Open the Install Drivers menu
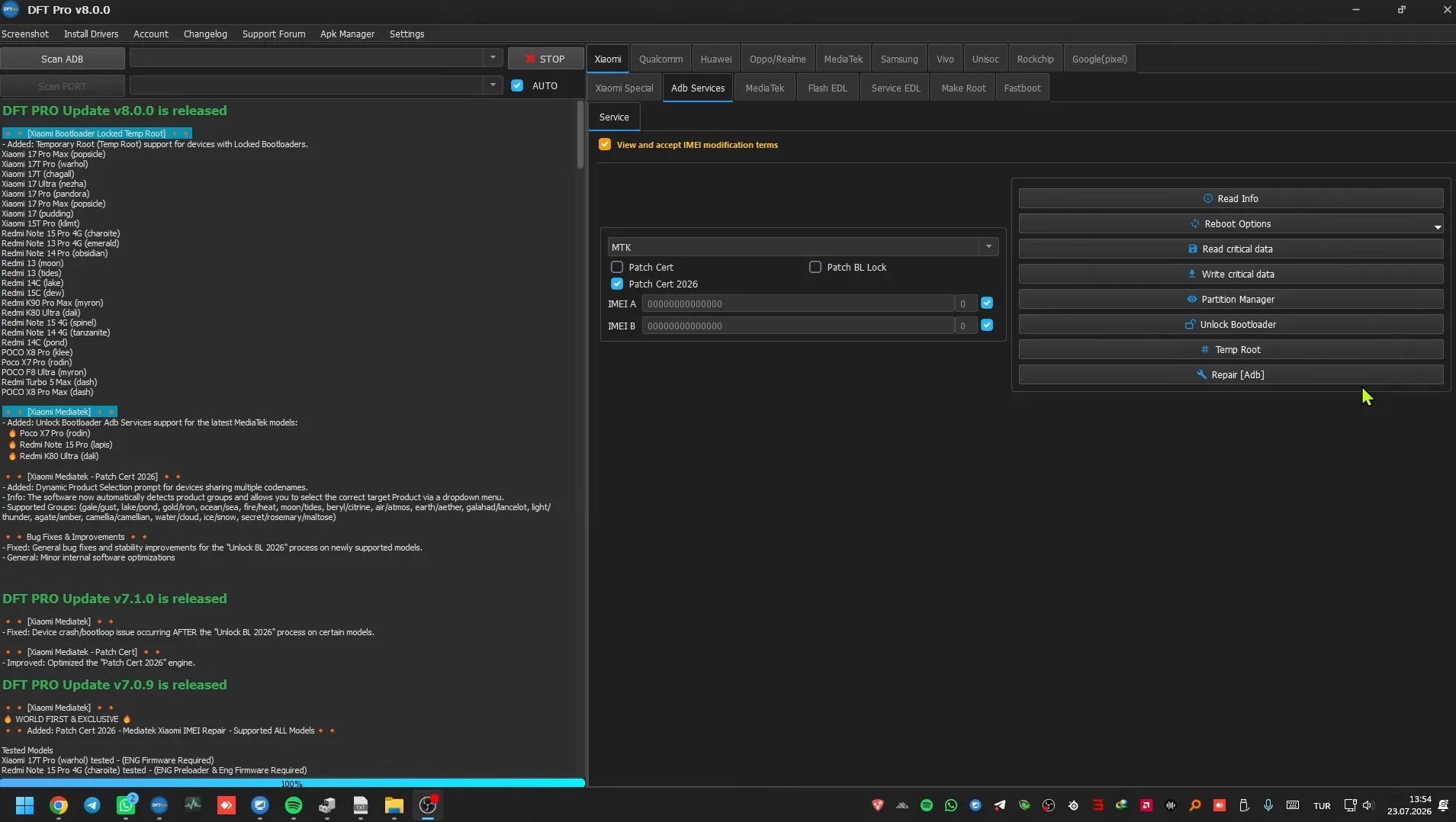The image size is (1456, 822). coord(91,34)
